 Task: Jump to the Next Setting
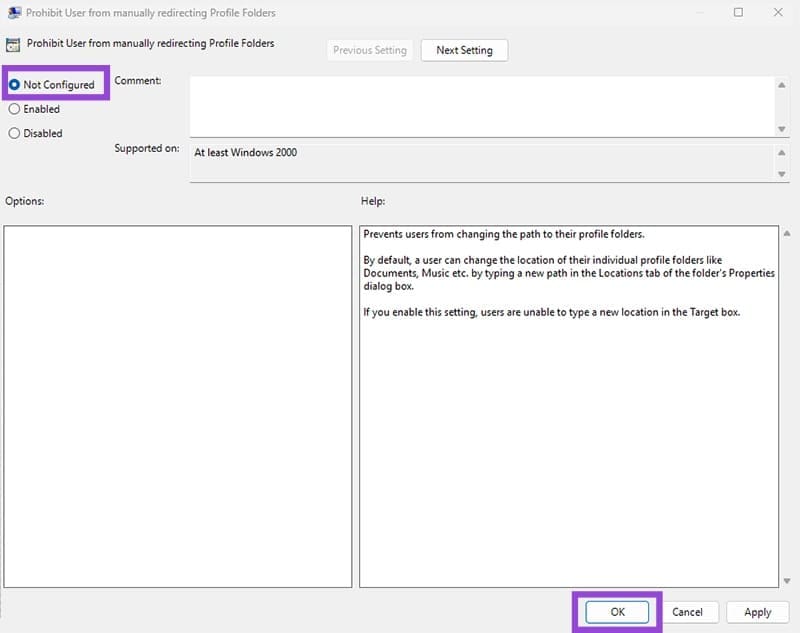[464, 50]
